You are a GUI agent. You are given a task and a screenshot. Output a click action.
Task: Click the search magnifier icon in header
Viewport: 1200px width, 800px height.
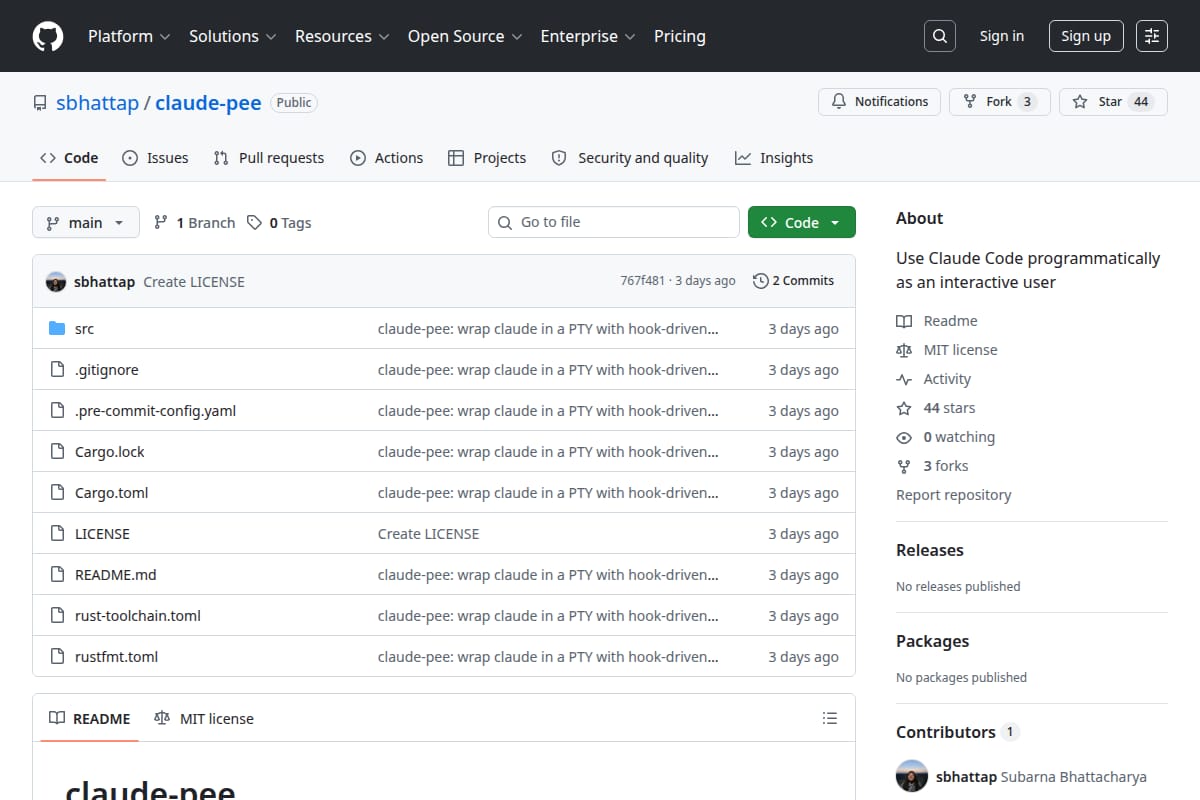[939, 36]
